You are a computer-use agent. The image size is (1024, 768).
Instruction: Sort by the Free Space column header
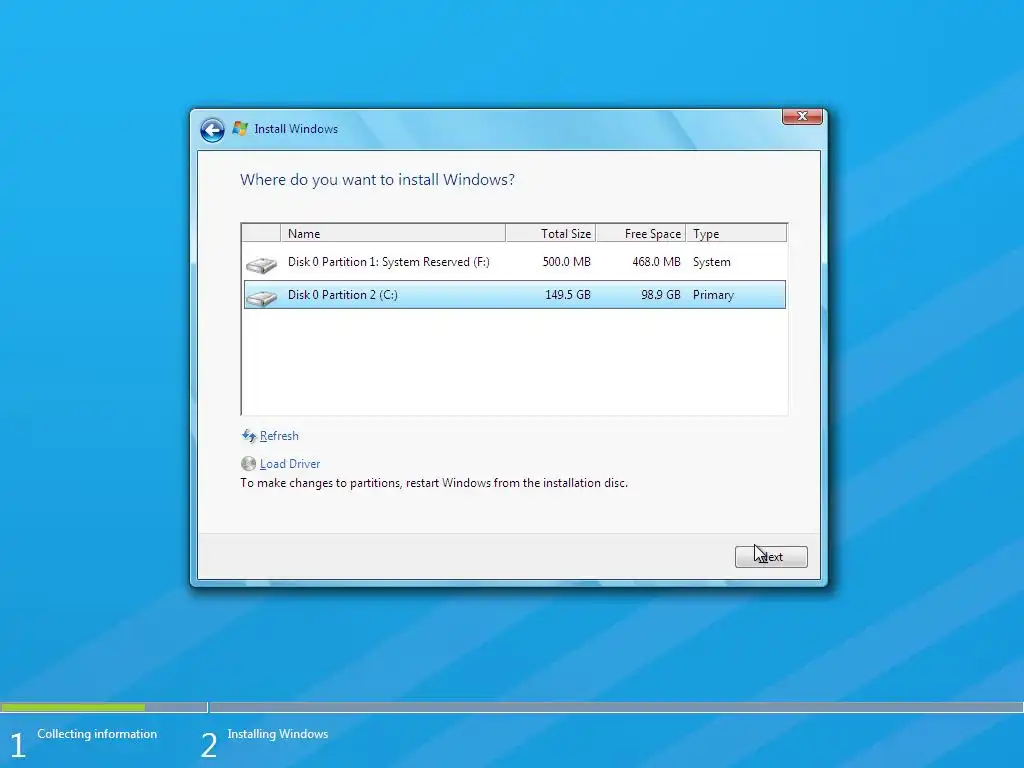[x=641, y=233]
